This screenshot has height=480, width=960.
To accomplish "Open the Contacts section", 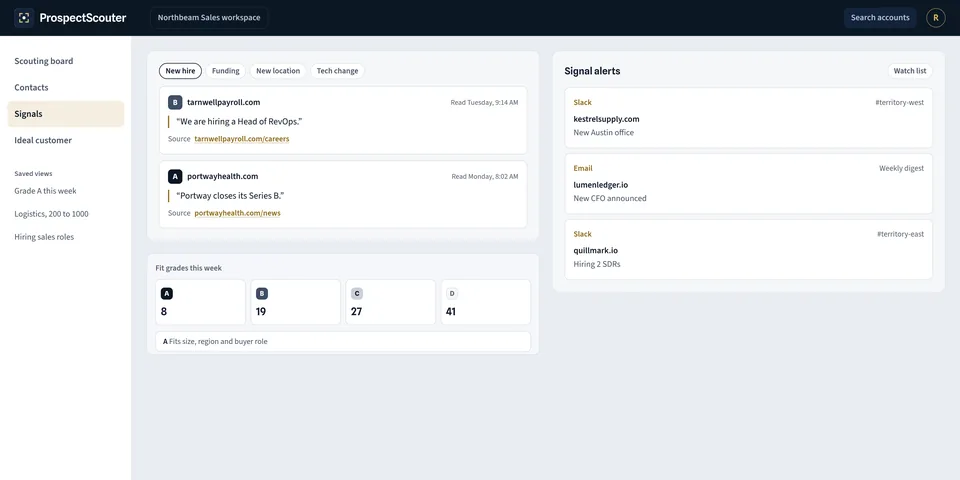I will point(66,88).
